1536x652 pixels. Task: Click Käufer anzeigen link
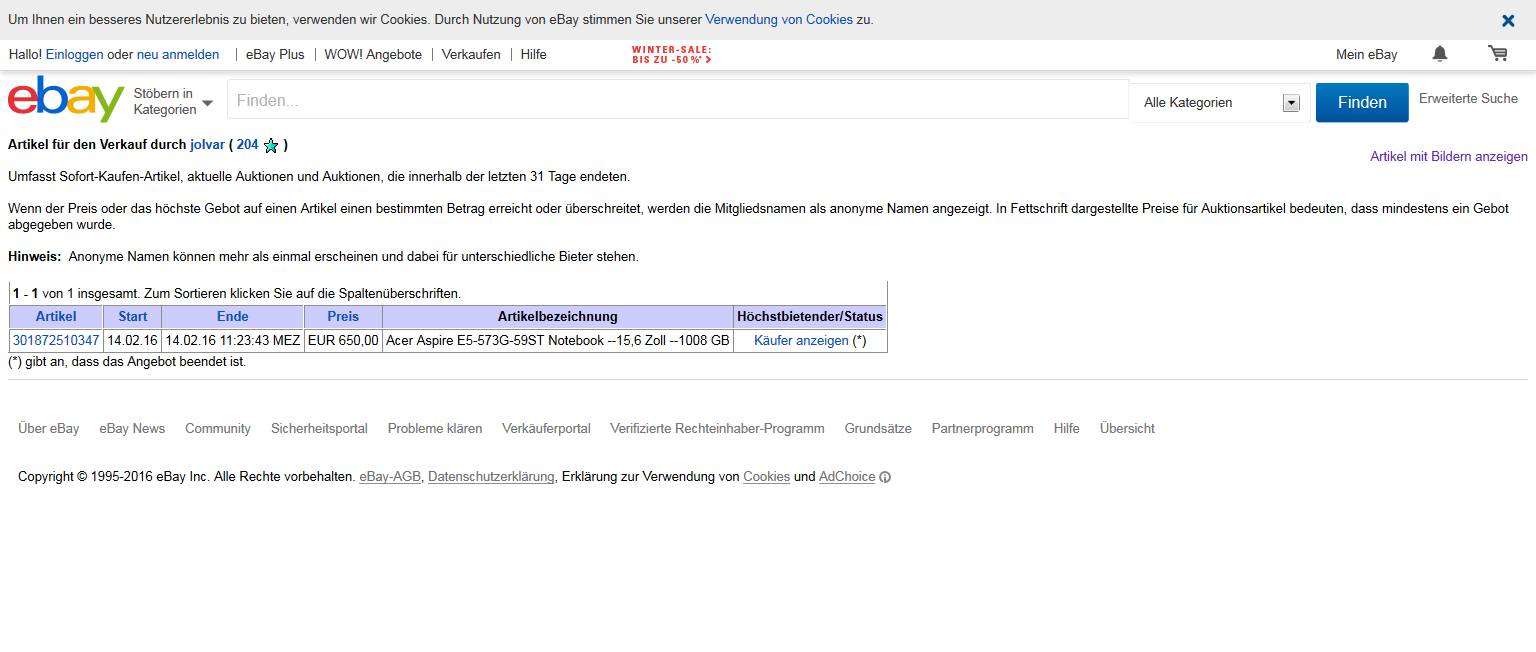point(801,341)
